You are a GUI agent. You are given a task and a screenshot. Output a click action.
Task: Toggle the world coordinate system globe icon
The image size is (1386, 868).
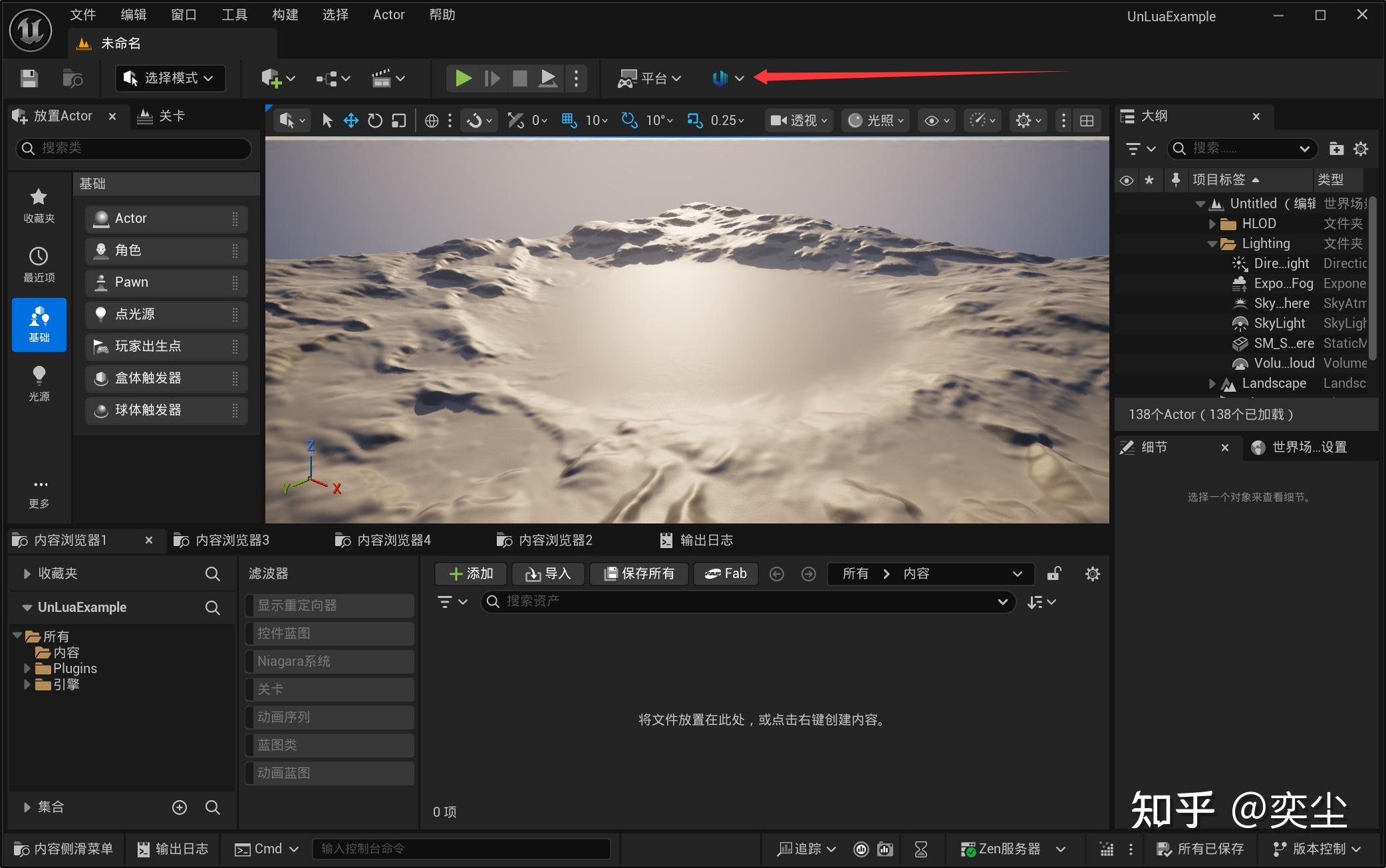coord(432,120)
